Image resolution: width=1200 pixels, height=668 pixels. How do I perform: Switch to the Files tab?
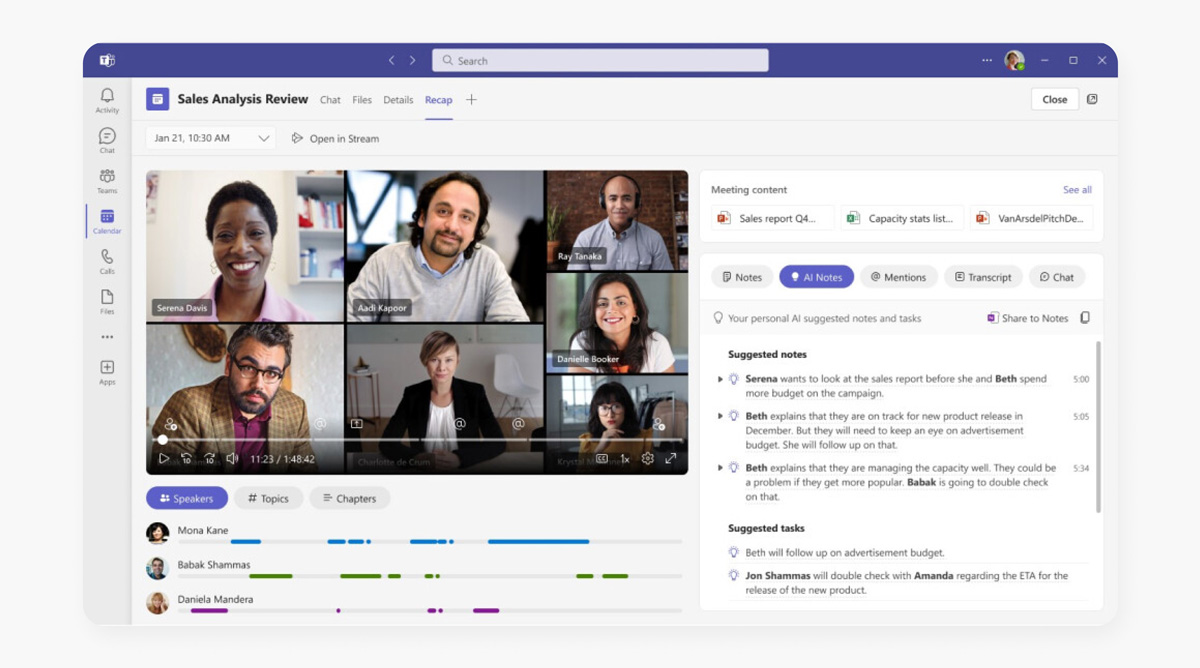[362, 100]
